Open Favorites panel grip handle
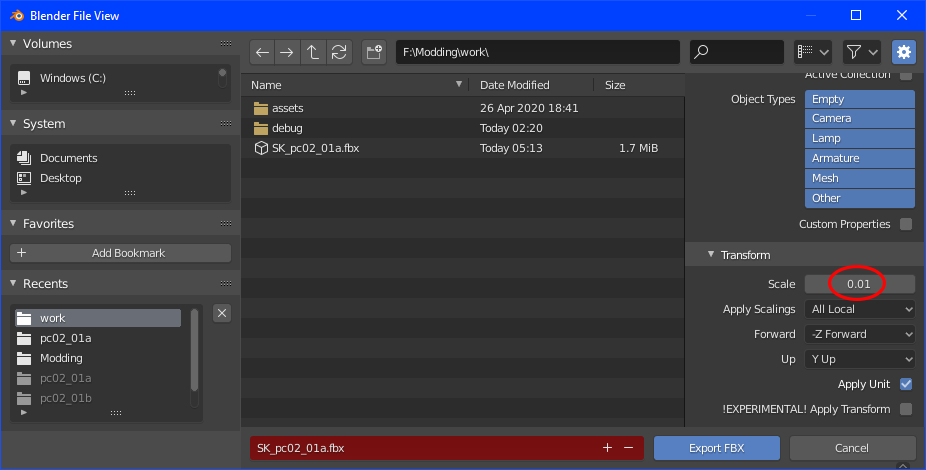The width and height of the screenshot is (926, 470). [x=226, y=224]
